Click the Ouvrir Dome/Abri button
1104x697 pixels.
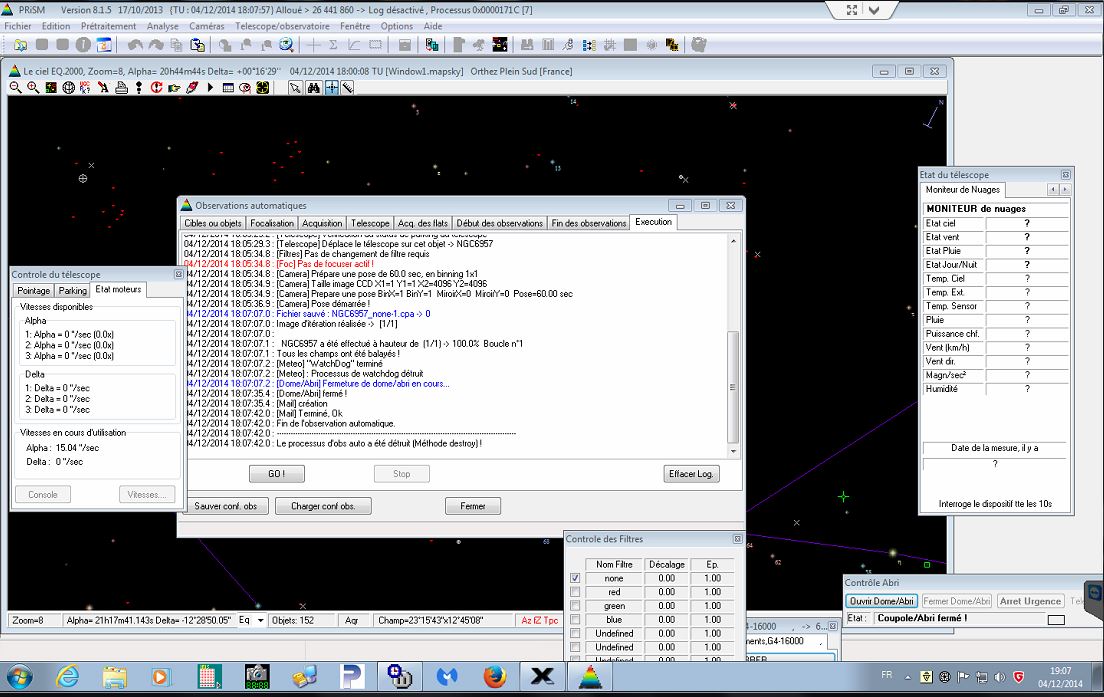[x=881, y=601]
